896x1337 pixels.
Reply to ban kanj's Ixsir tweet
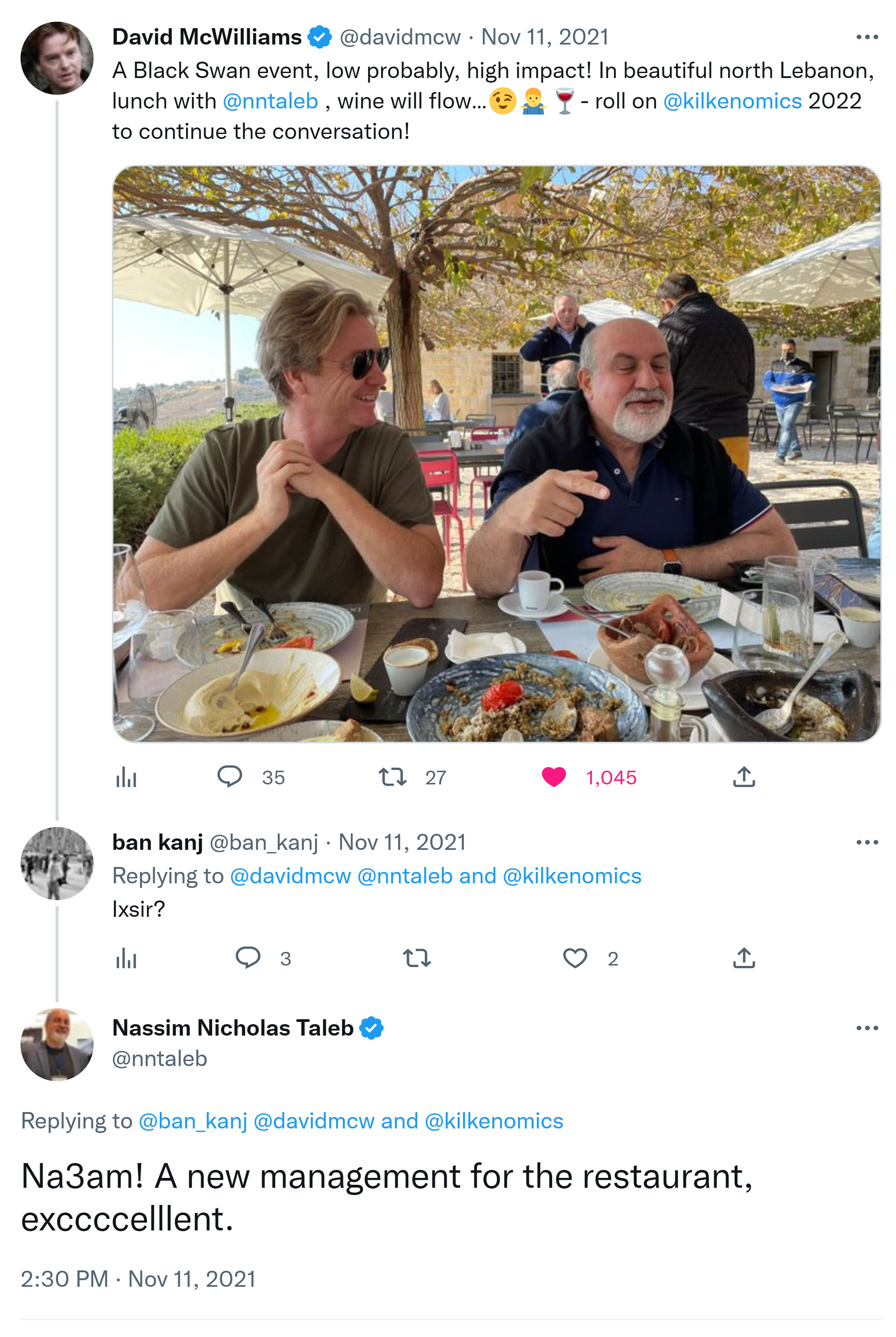(248, 958)
